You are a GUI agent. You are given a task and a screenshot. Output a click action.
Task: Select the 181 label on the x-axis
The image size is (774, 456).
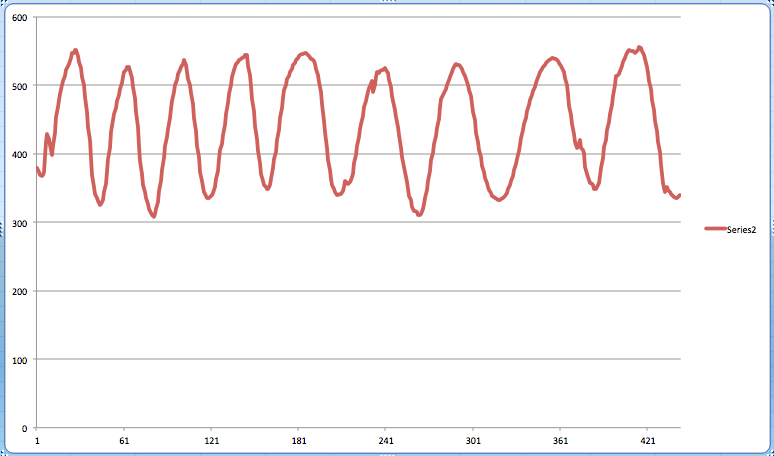pyautogui.click(x=299, y=441)
